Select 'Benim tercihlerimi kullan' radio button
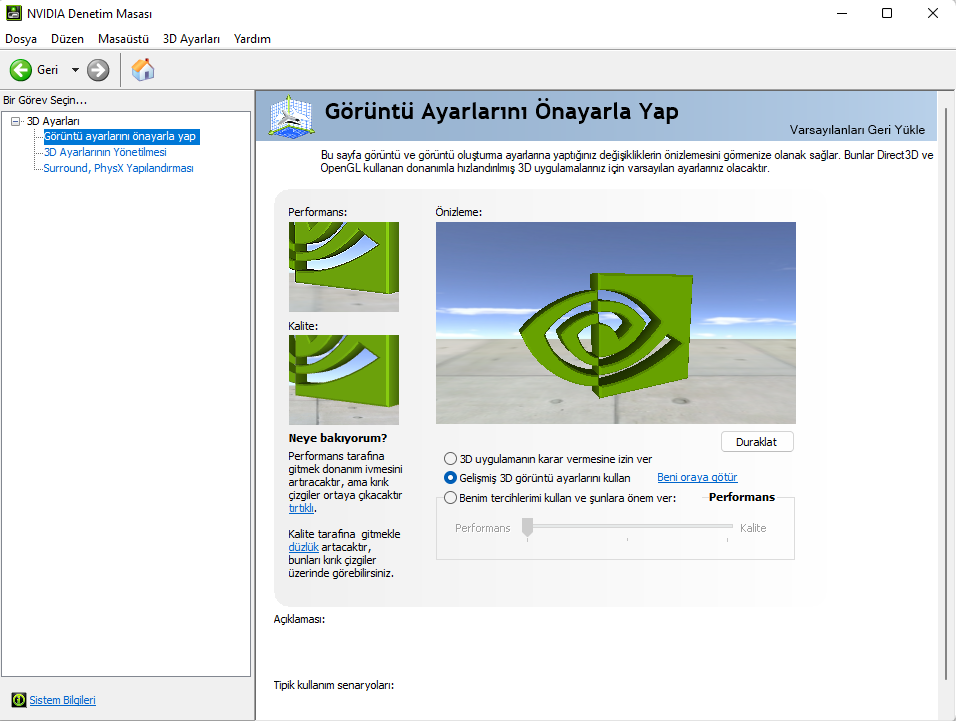The width and height of the screenshot is (956, 721). pos(450,497)
